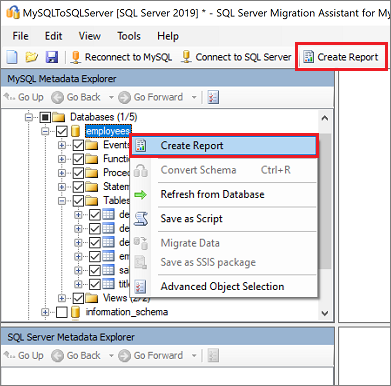Uncheck the Views folder checkbox
Screen dimensions: 391x386
click(x=78, y=298)
